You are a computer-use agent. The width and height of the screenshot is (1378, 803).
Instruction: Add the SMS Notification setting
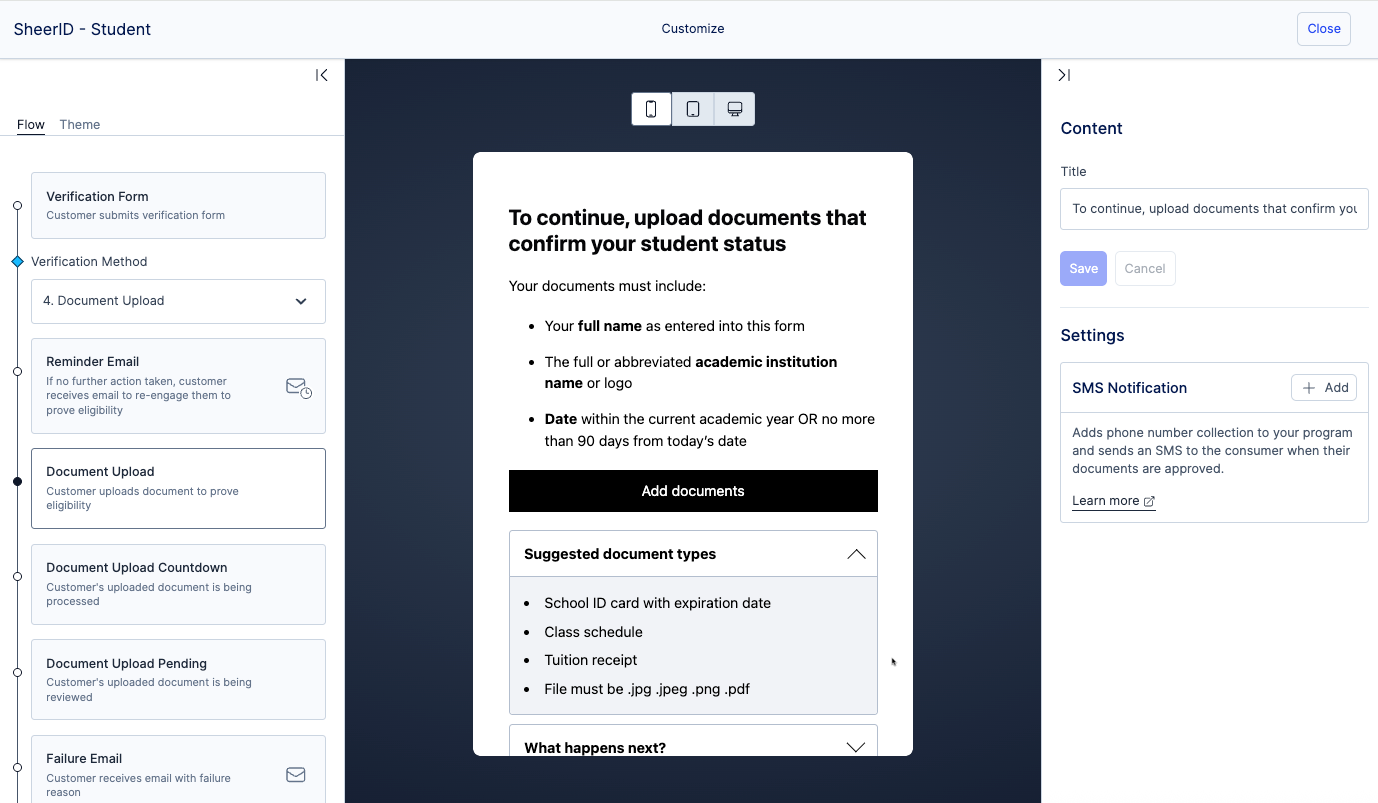(x=1324, y=388)
